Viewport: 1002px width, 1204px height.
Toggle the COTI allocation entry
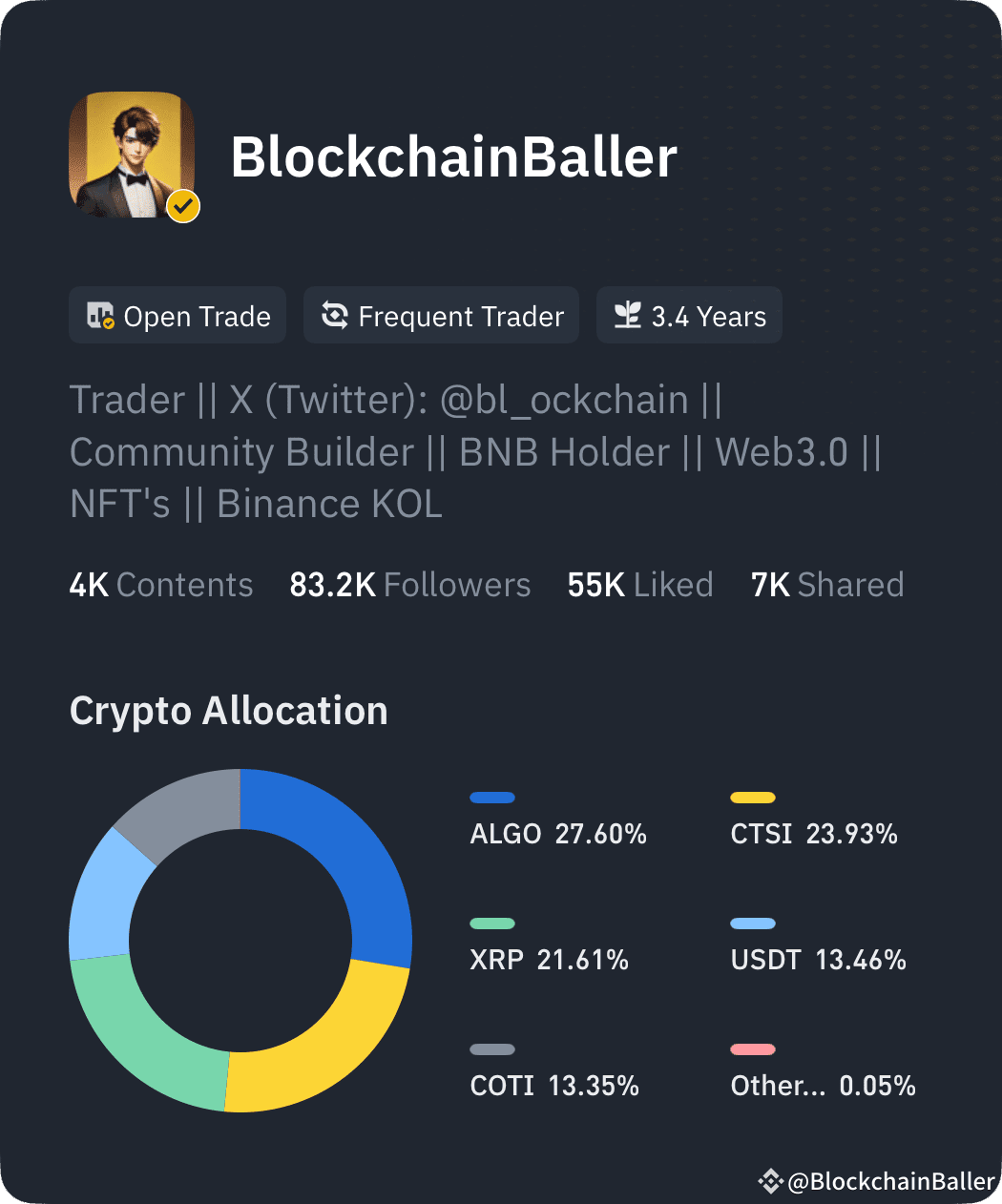point(553,1085)
